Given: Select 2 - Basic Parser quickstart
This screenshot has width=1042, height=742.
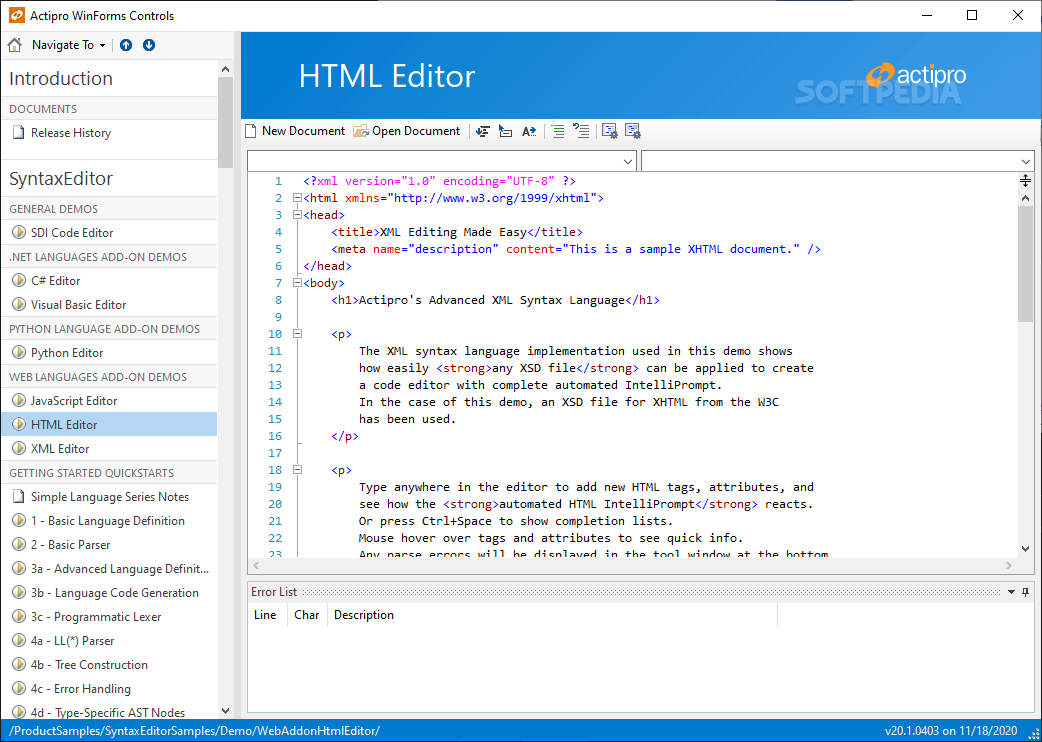Looking at the screenshot, I should [x=109, y=545].
